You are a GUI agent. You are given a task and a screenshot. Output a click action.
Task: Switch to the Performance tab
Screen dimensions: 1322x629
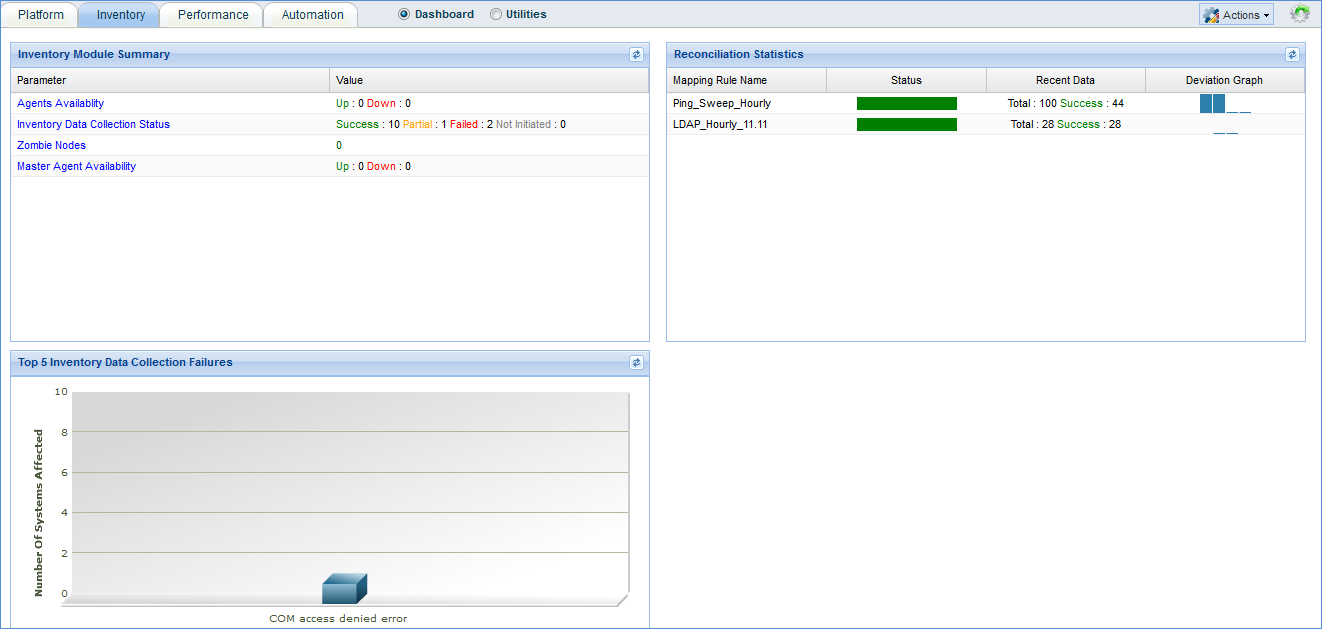pyautogui.click(x=213, y=15)
